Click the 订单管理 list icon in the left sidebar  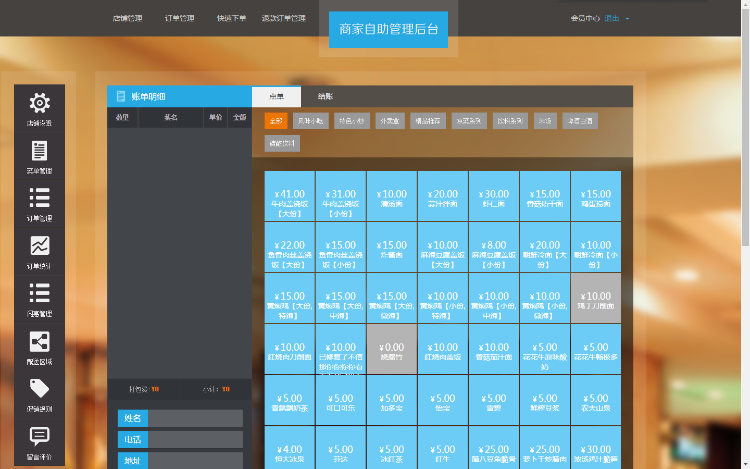click(39, 198)
